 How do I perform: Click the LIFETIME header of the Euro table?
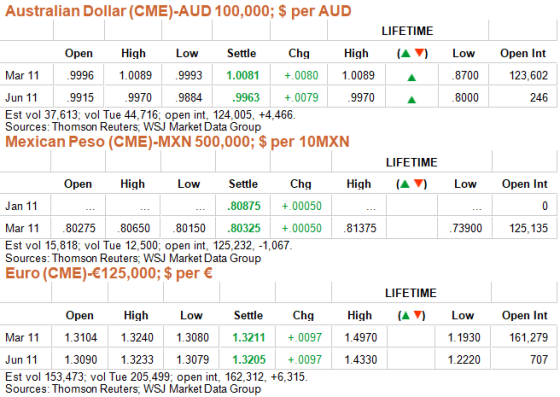click(411, 293)
